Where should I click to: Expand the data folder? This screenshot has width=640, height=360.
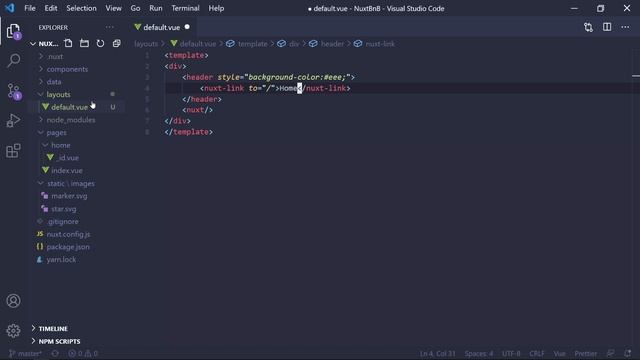coord(54,82)
